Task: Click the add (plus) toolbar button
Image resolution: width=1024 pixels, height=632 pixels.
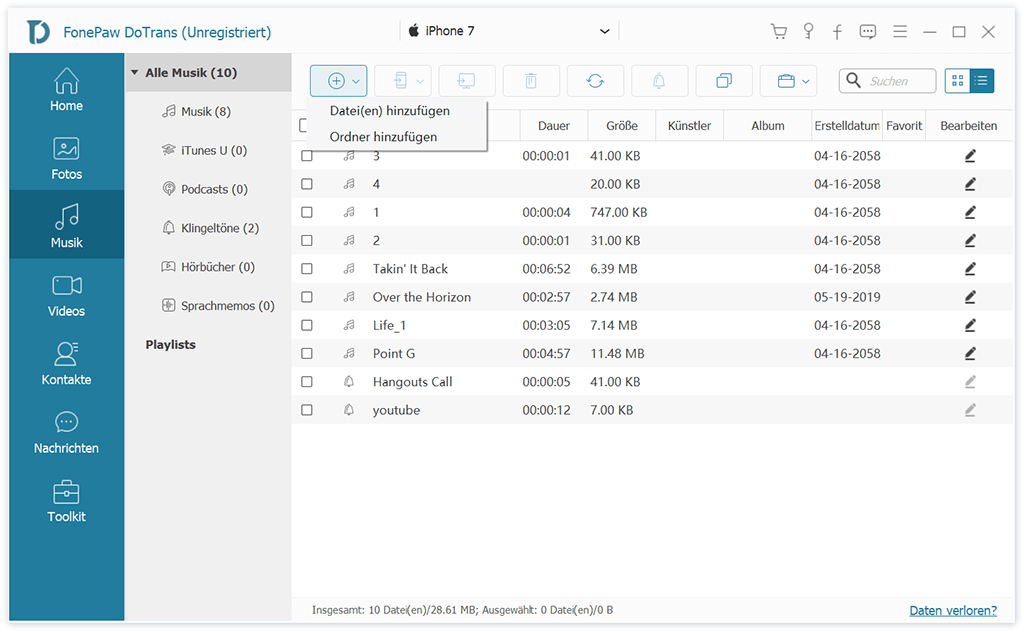Action: tap(338, 81)
